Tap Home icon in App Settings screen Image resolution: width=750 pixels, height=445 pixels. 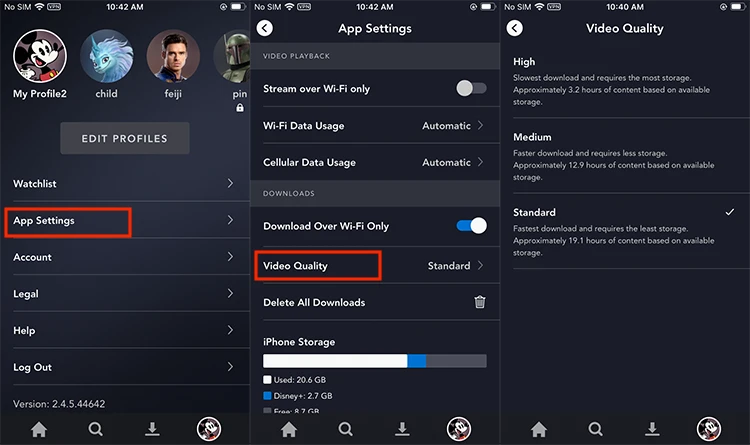point(289,429)
